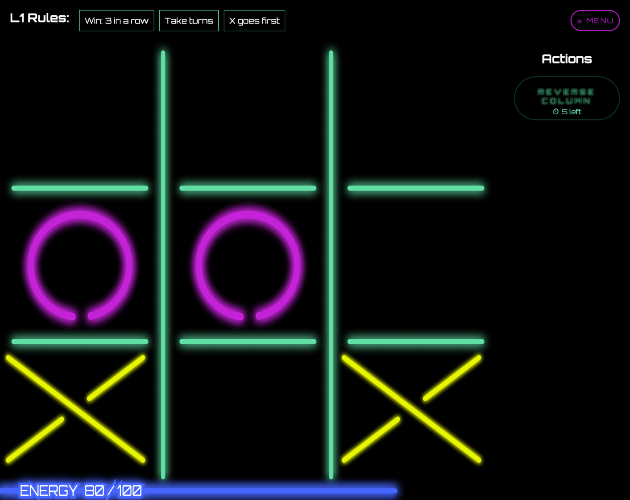Select the purple O in center cell
Image resolution: width=630 pixels, height=500 pixels.
pos(248,265)
